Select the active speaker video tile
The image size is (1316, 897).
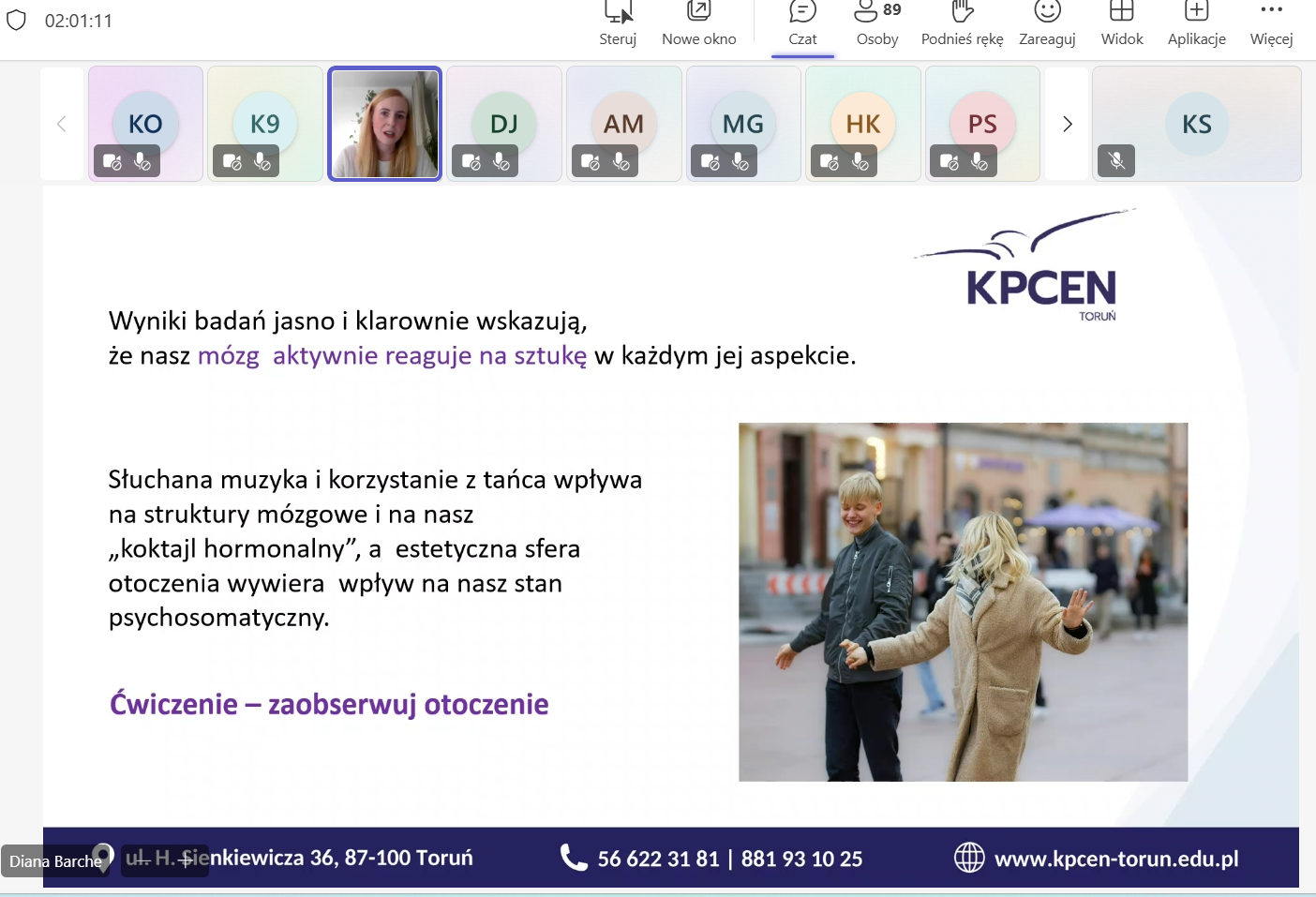click(384, 124)
